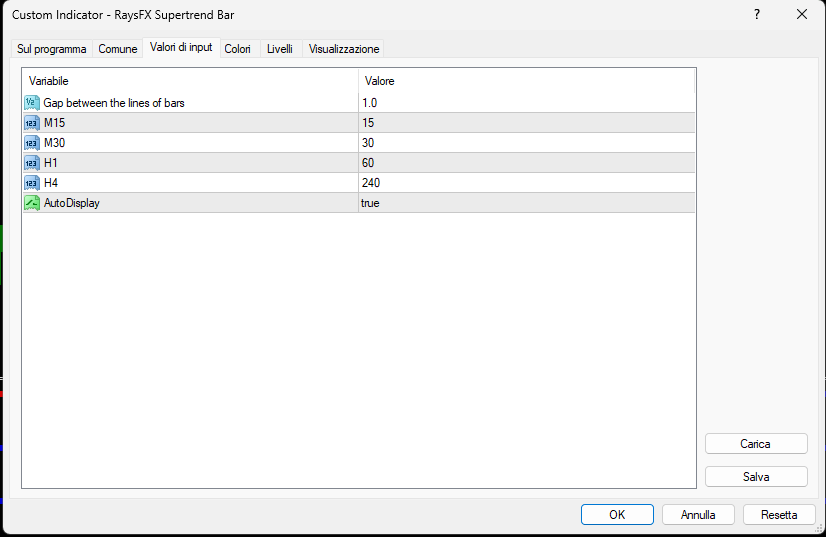This screenshot has height=537, width=826.
Task: Click the integer icon next to M30
Action: [32, 143]
